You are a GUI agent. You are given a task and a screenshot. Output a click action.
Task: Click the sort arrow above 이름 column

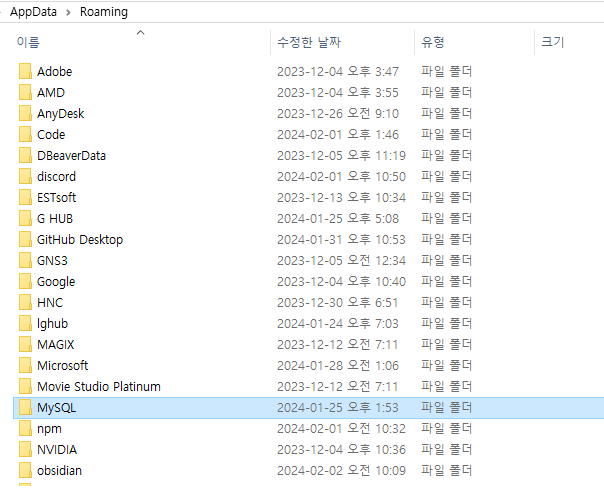pos(141,33)
